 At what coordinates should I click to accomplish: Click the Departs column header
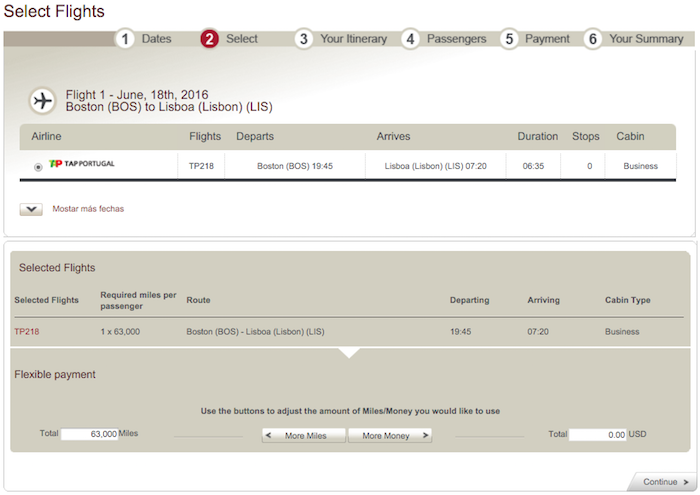coord(255,137)
